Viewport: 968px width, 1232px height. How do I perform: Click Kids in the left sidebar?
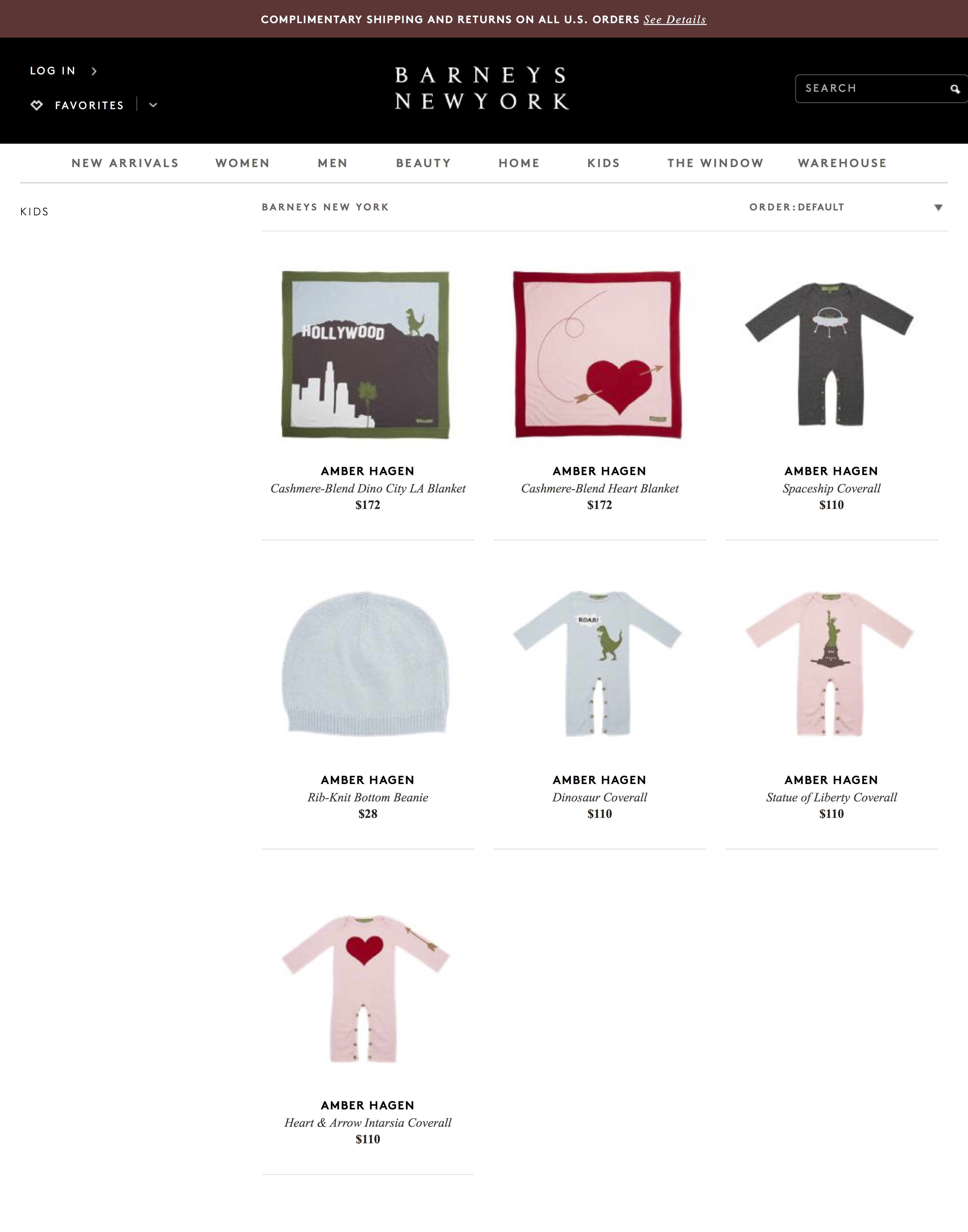tap(35, 212)
